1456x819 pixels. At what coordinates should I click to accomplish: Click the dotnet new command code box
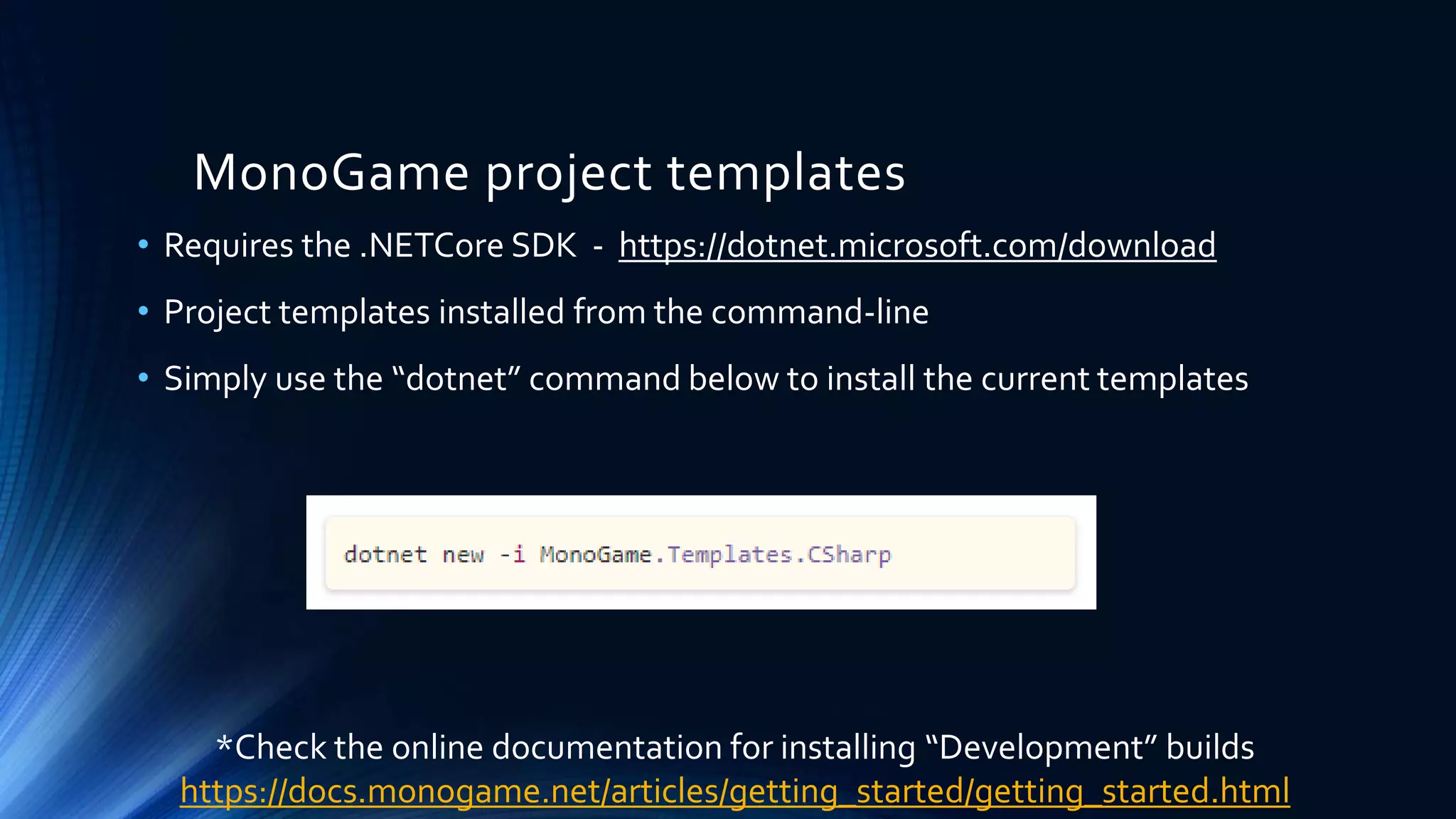click(700, 553)
